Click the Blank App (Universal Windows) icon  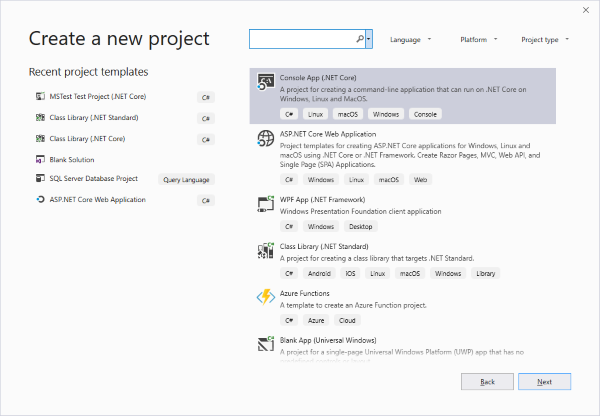[266, 344]
